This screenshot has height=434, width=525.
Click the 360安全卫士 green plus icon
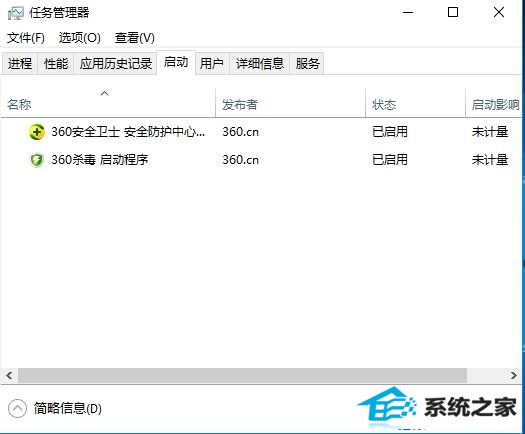(x=36, y=132)
